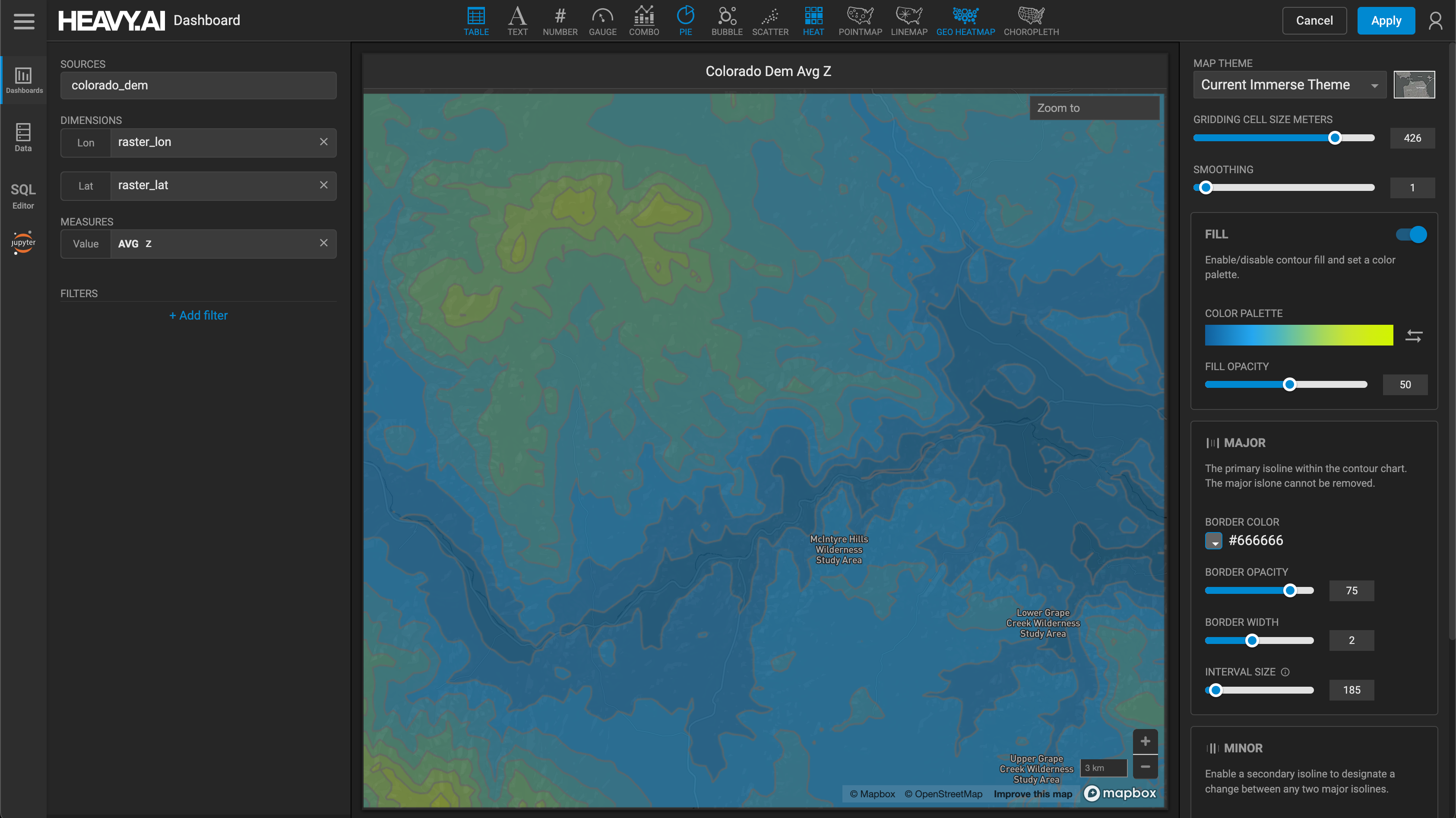Click the Add filter link

198,315
